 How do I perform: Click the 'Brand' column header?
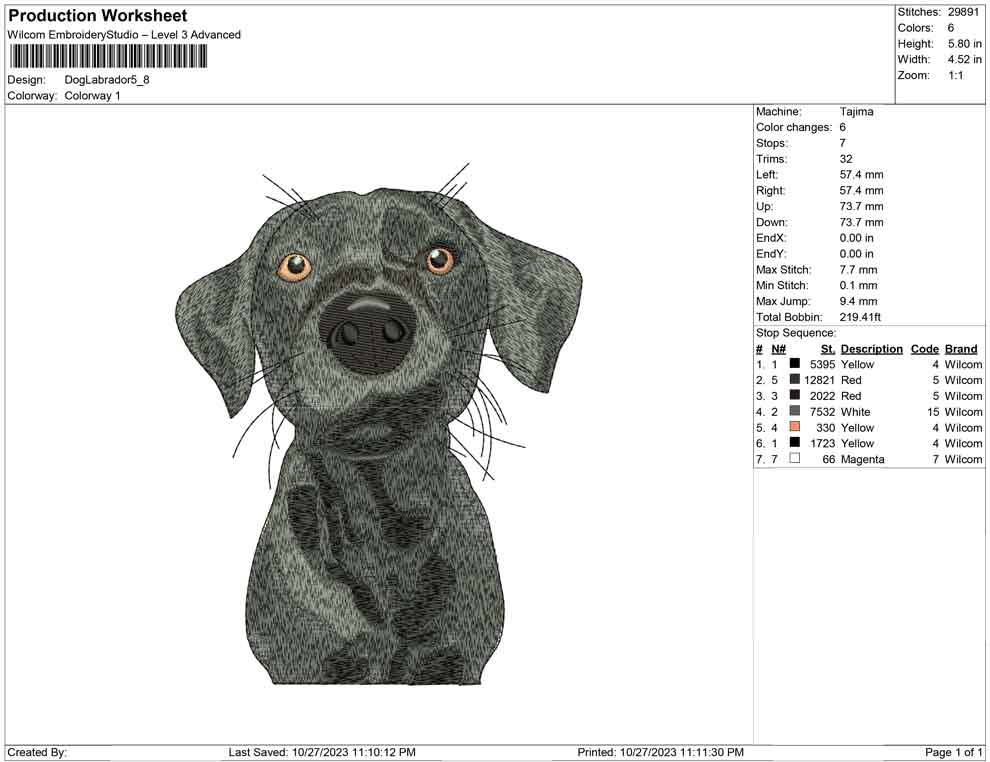tap(961, 349)
